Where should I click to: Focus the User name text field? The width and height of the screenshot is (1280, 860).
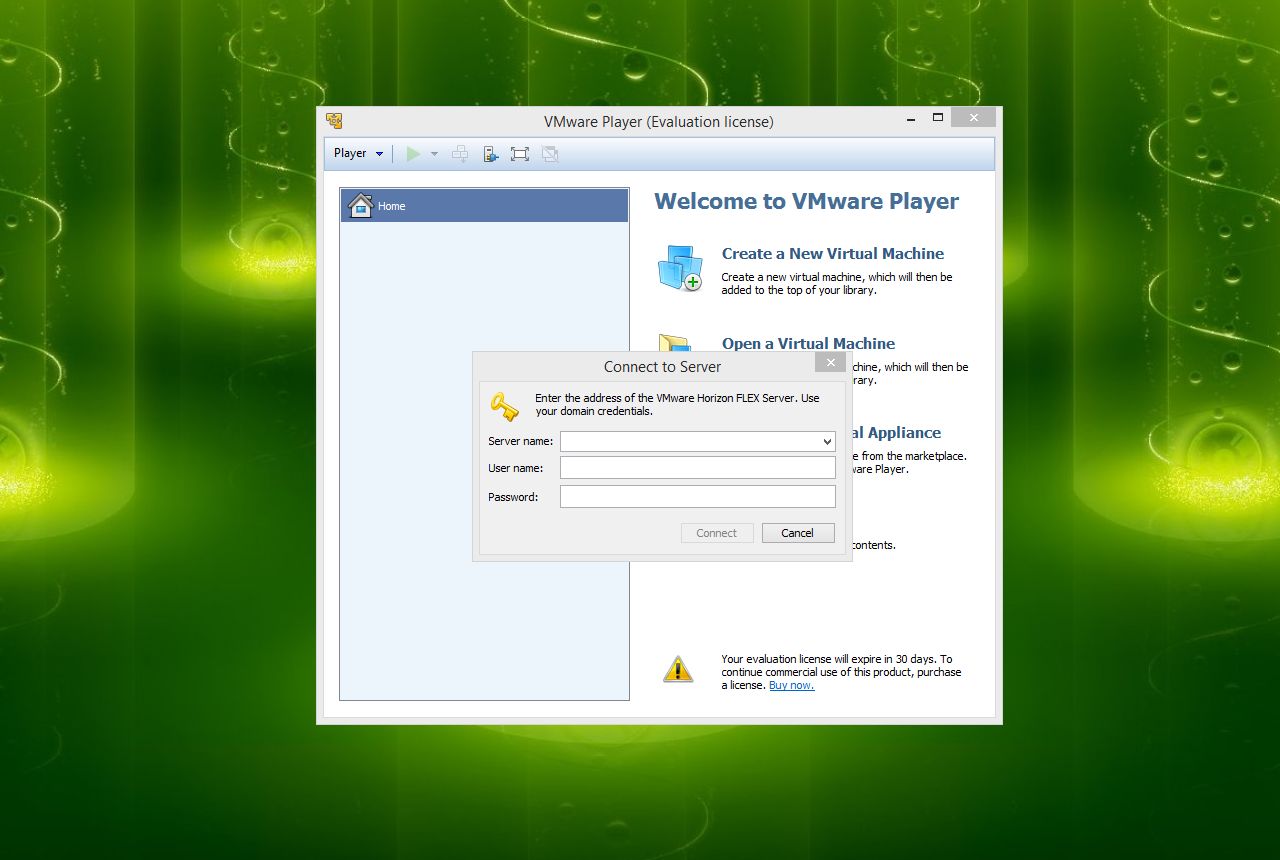tap(697, 468)
